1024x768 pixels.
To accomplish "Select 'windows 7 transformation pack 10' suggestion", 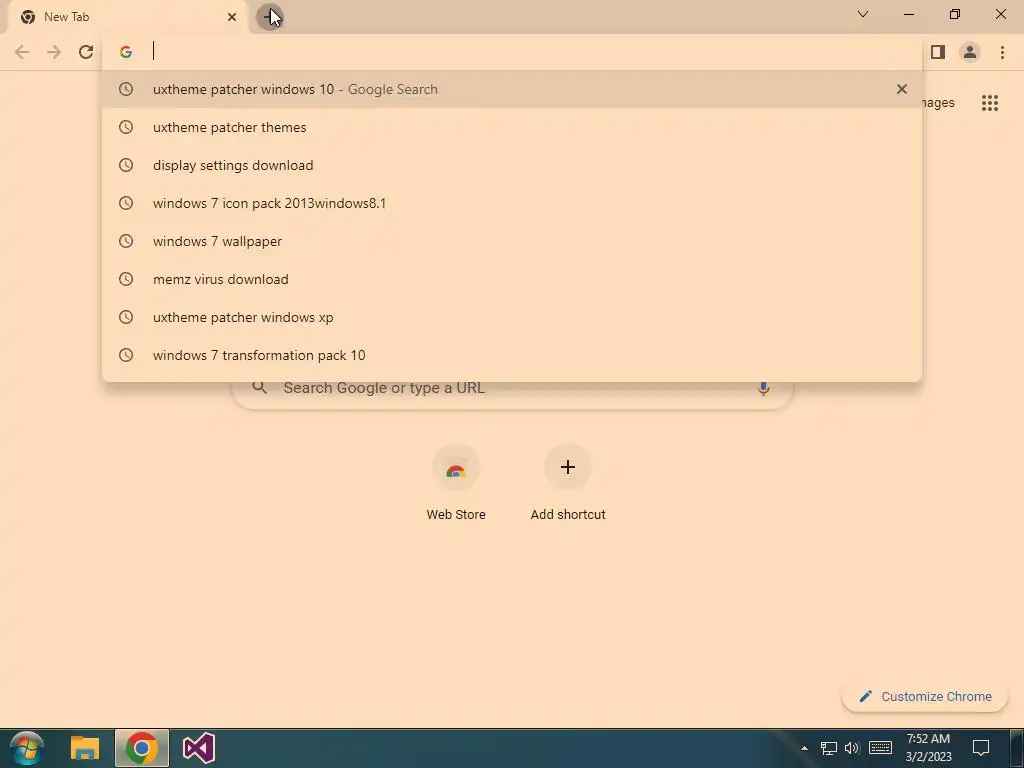I will click(512, 355).
